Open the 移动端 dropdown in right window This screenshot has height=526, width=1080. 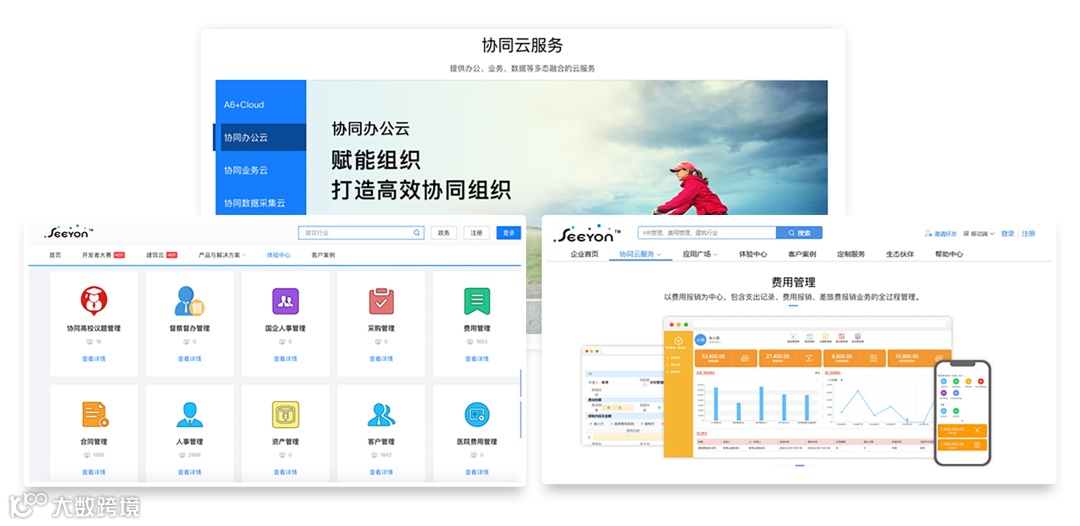click(x=979, y=233)
